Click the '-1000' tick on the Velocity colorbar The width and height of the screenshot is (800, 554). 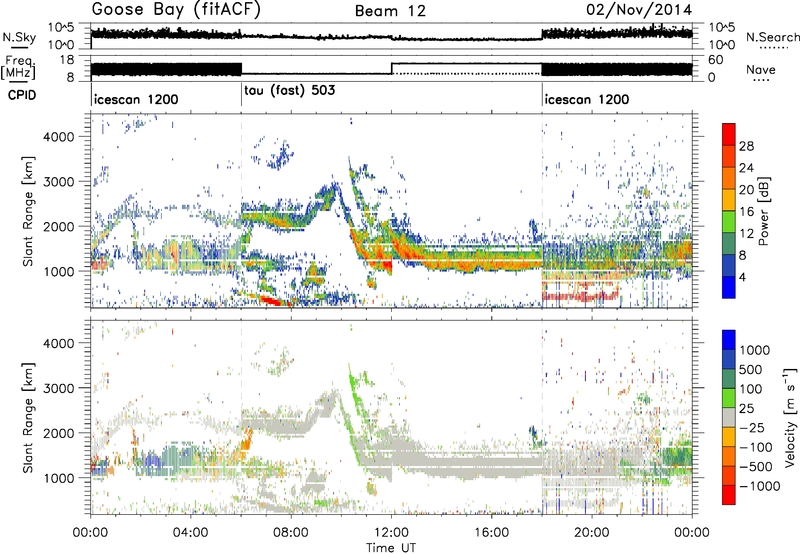pyautogui.click(x=760, y=486)
